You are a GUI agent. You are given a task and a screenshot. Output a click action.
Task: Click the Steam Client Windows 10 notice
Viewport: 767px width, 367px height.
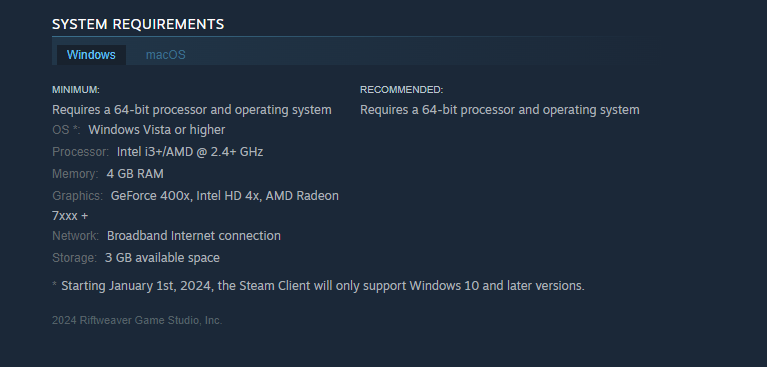[318, 286]
